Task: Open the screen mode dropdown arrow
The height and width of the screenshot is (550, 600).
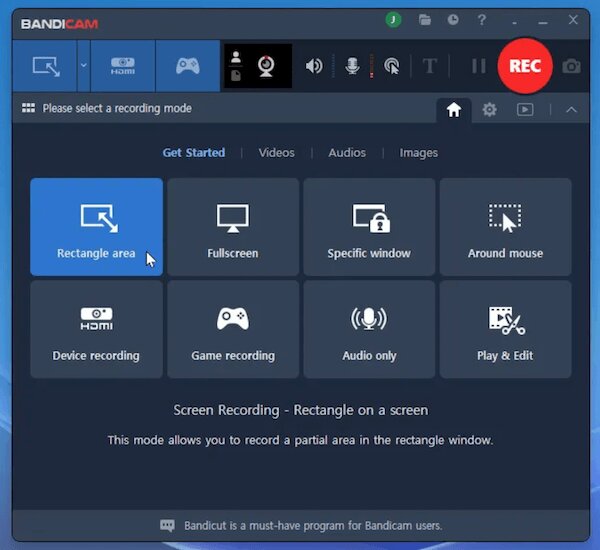Action: coord(83,66)
